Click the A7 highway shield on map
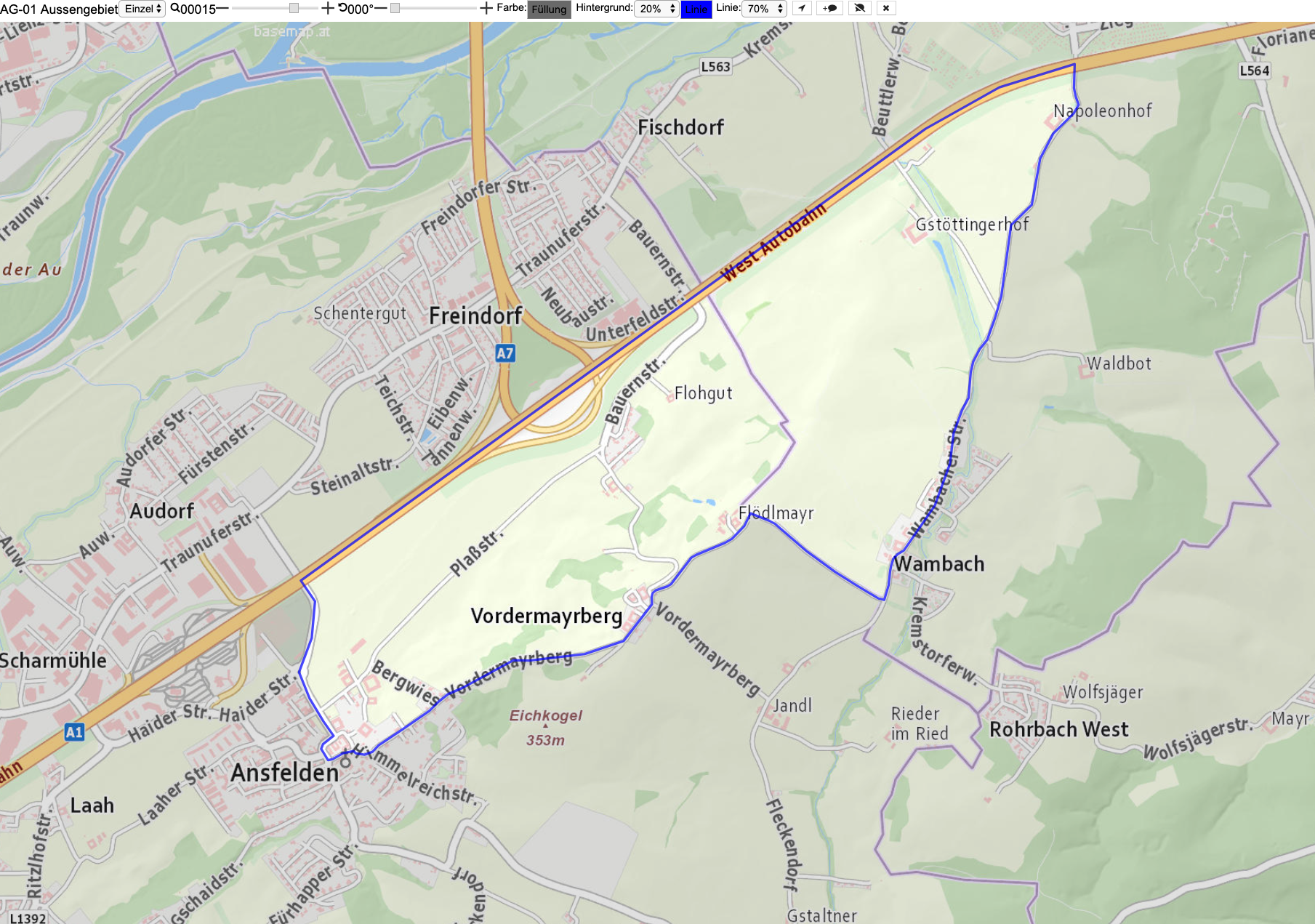 point(505,353)
